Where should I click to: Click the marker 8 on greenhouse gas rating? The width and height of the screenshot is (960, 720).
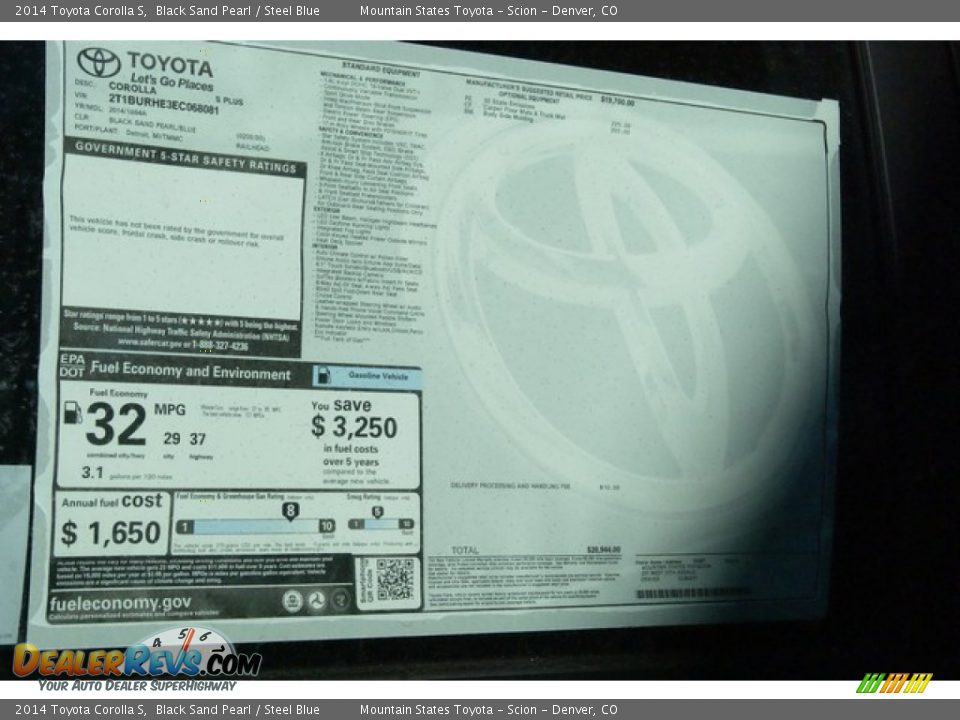point(290,511)
